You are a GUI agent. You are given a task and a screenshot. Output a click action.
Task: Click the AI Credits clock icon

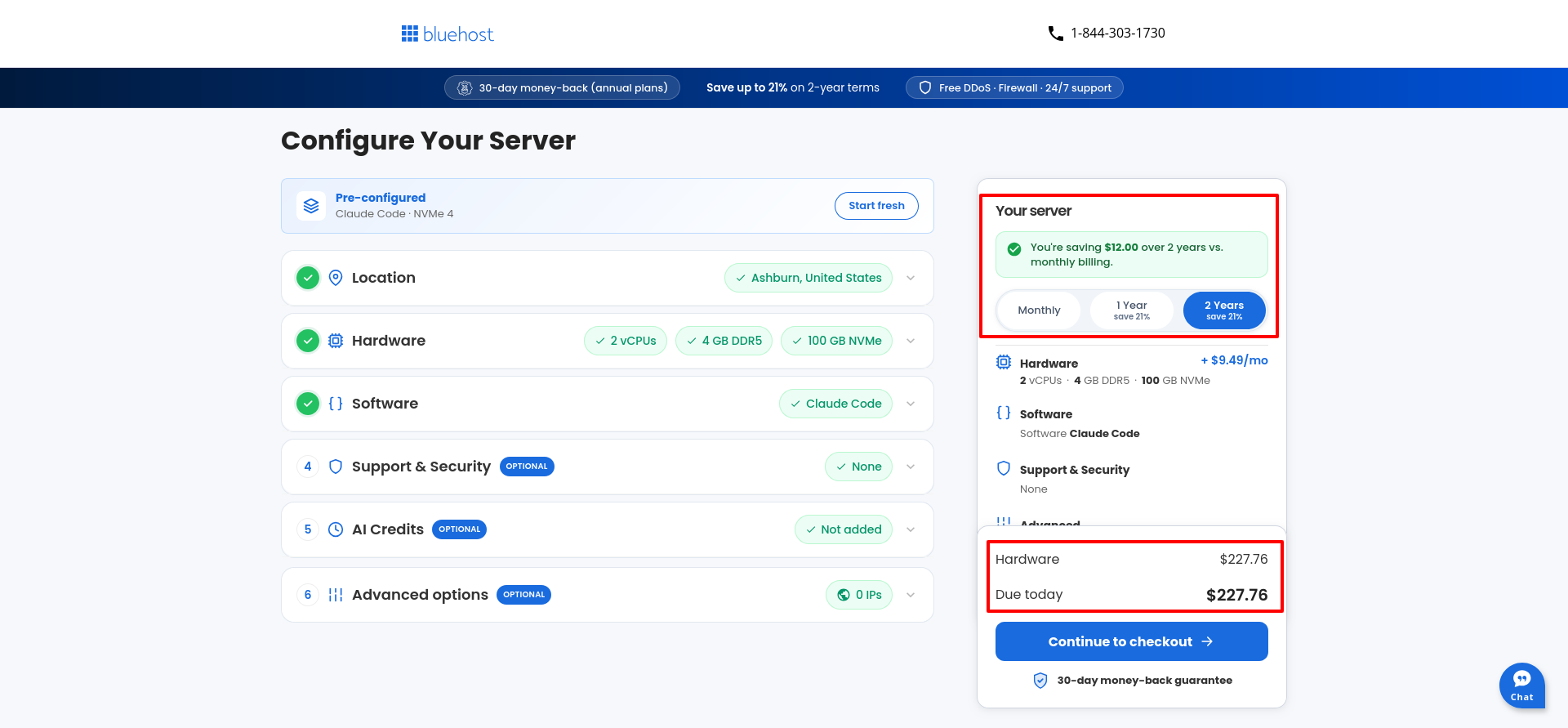pos(336,529)
